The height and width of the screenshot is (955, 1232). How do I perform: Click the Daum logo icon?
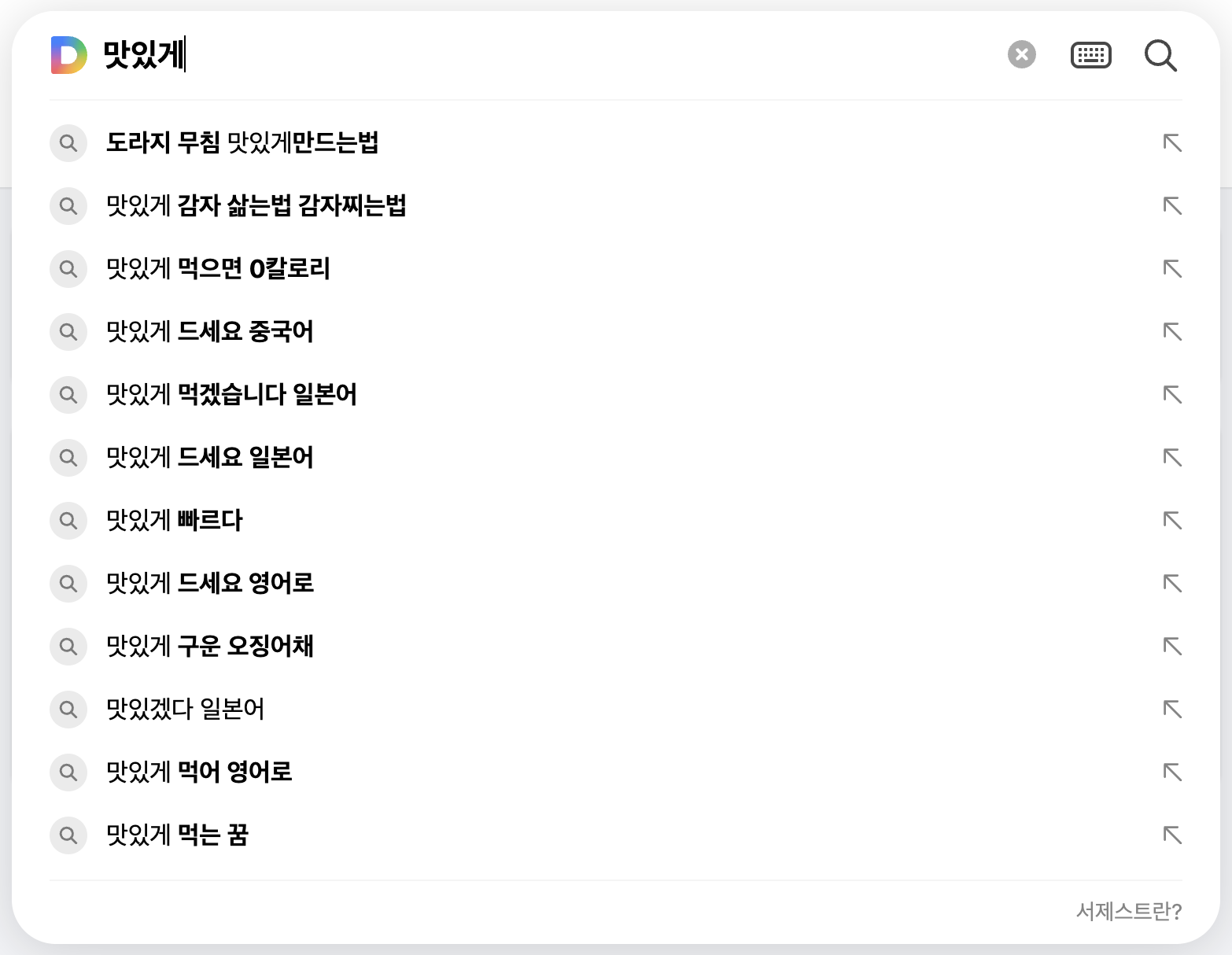pos(68,55)
